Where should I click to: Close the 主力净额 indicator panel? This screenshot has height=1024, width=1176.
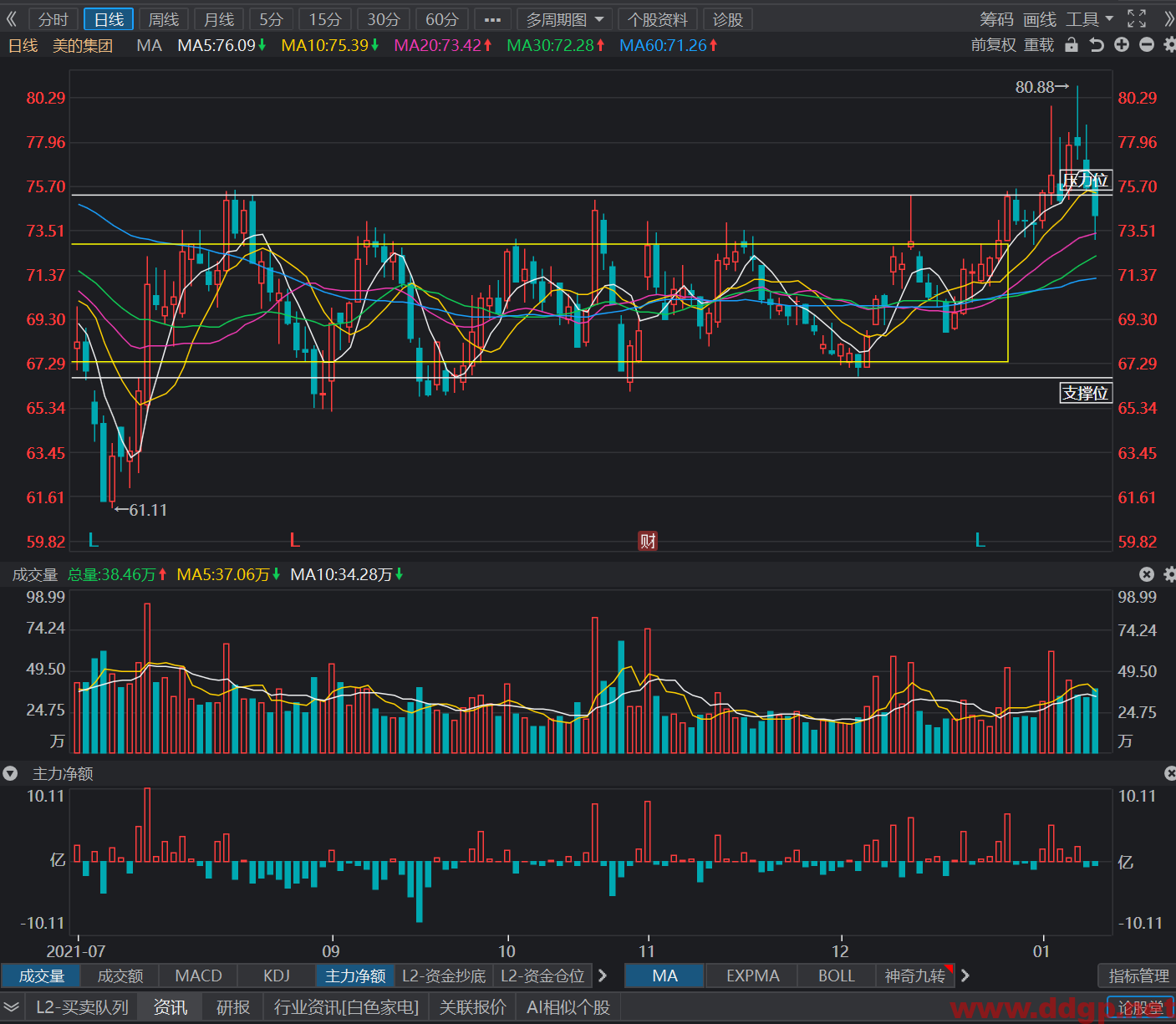(1170, 774)
